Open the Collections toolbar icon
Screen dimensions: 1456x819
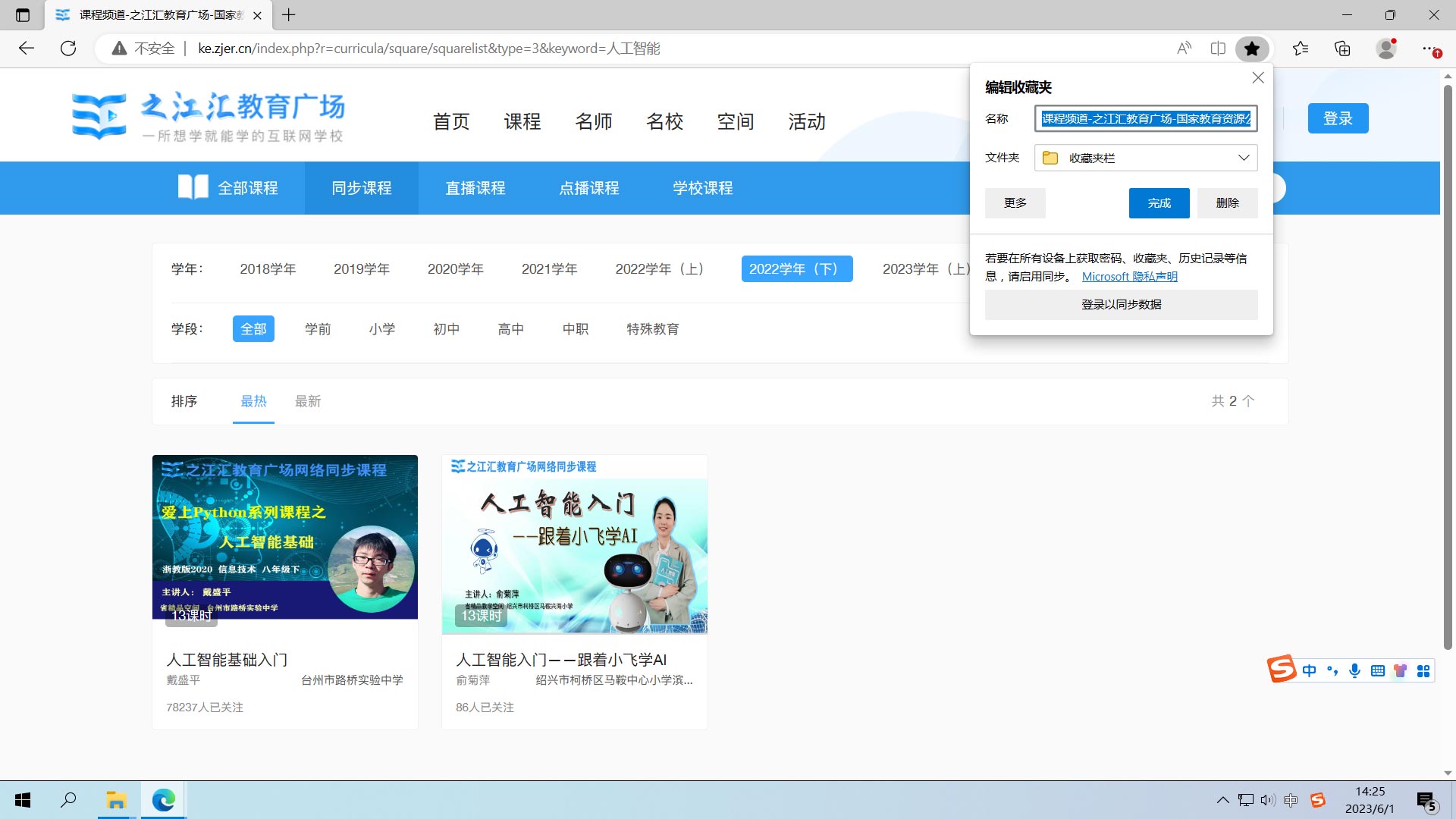point(1342,49)
